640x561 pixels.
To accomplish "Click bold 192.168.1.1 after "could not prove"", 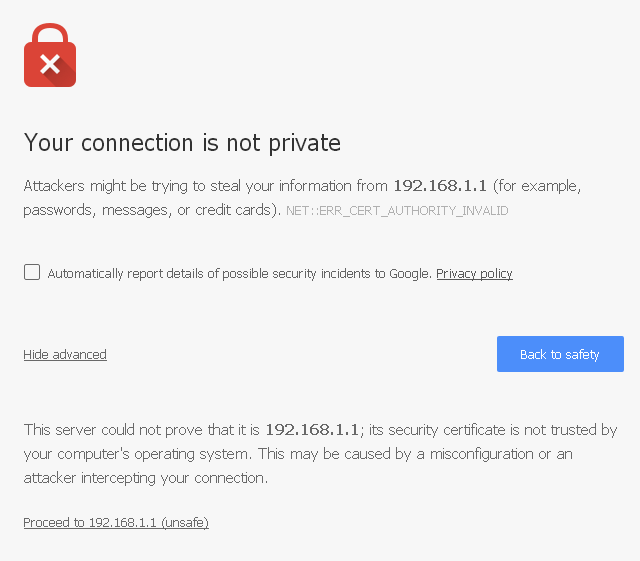I will point(311,430).
